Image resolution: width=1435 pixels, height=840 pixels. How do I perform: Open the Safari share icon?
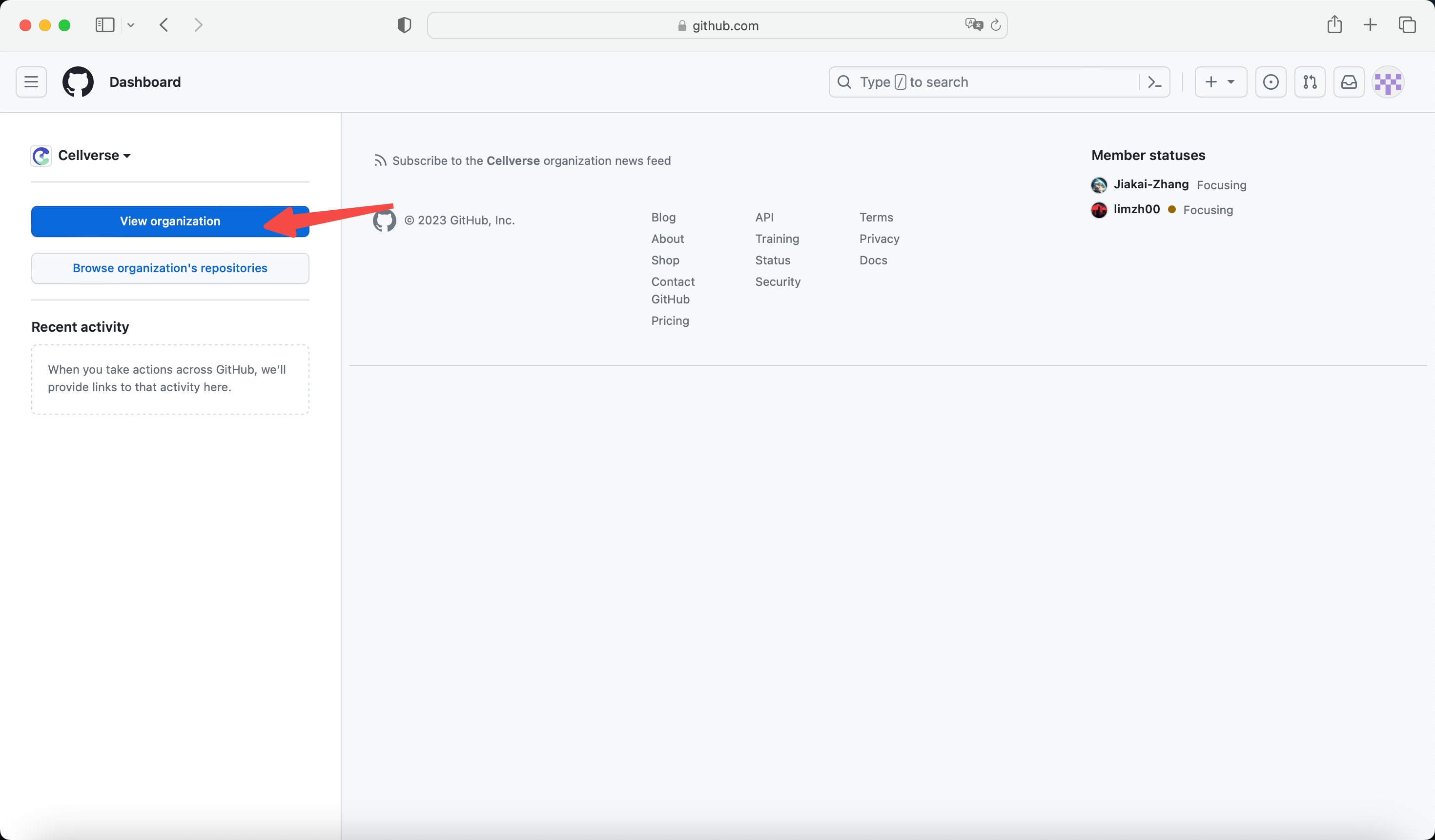pyautogui.click(x=1335, y=24)
